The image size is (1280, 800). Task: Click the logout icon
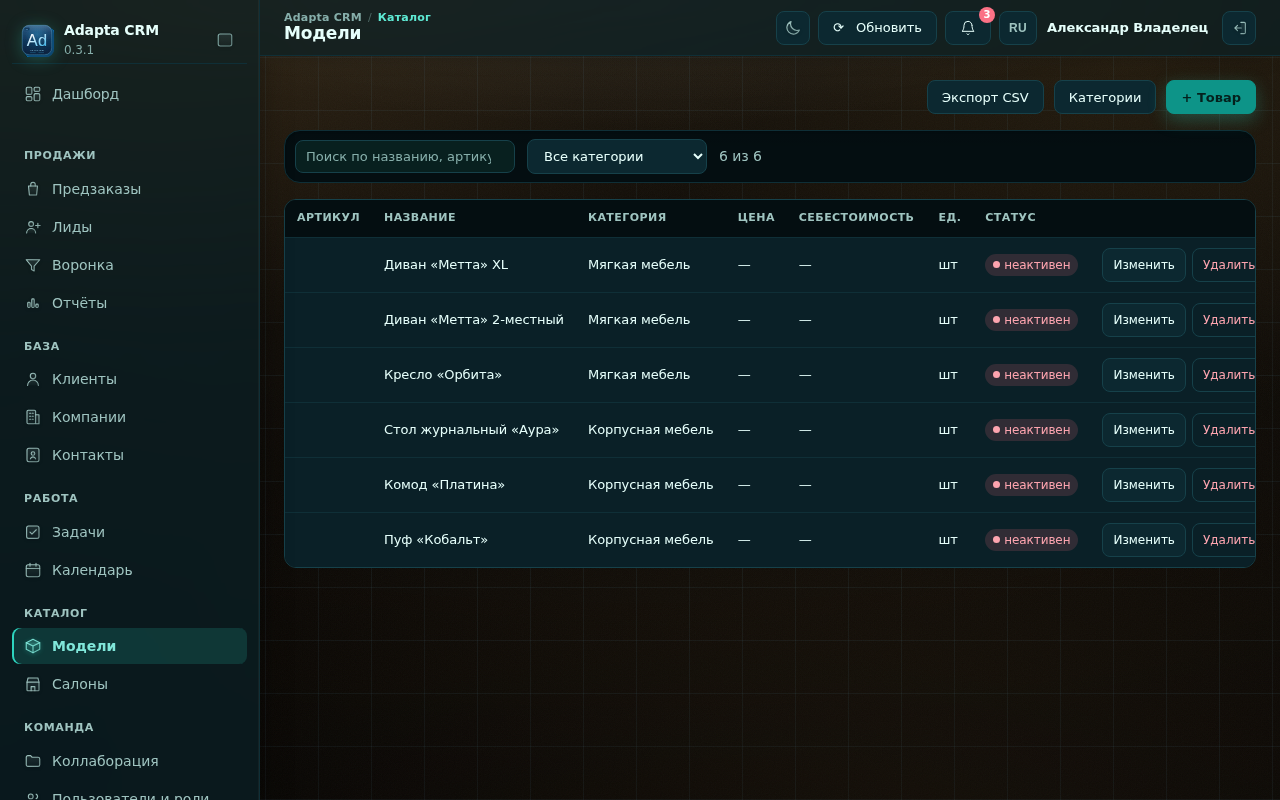(x=1239, y=28)
